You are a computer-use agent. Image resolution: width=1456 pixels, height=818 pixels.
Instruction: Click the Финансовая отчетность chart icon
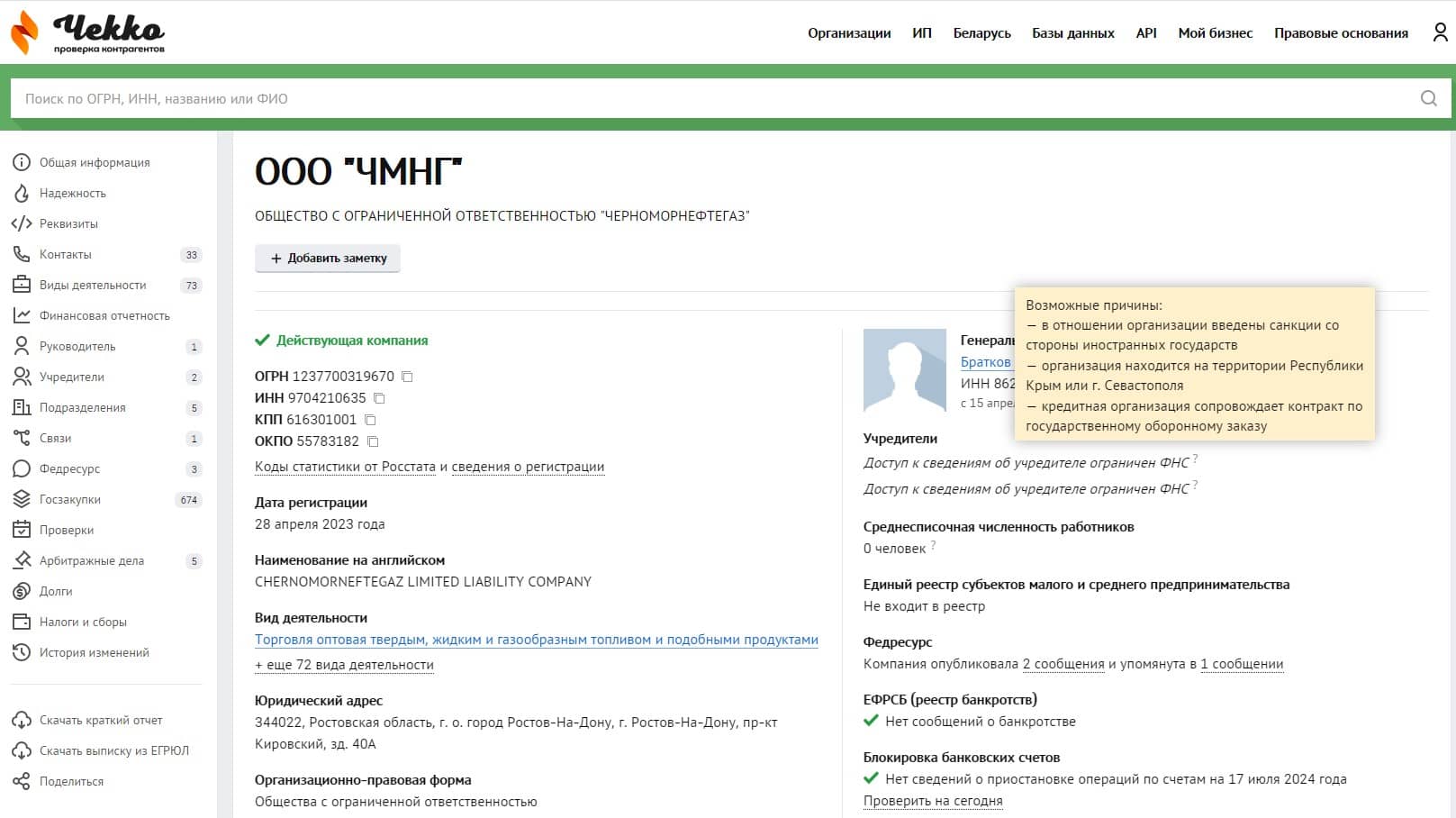(22, 315)
